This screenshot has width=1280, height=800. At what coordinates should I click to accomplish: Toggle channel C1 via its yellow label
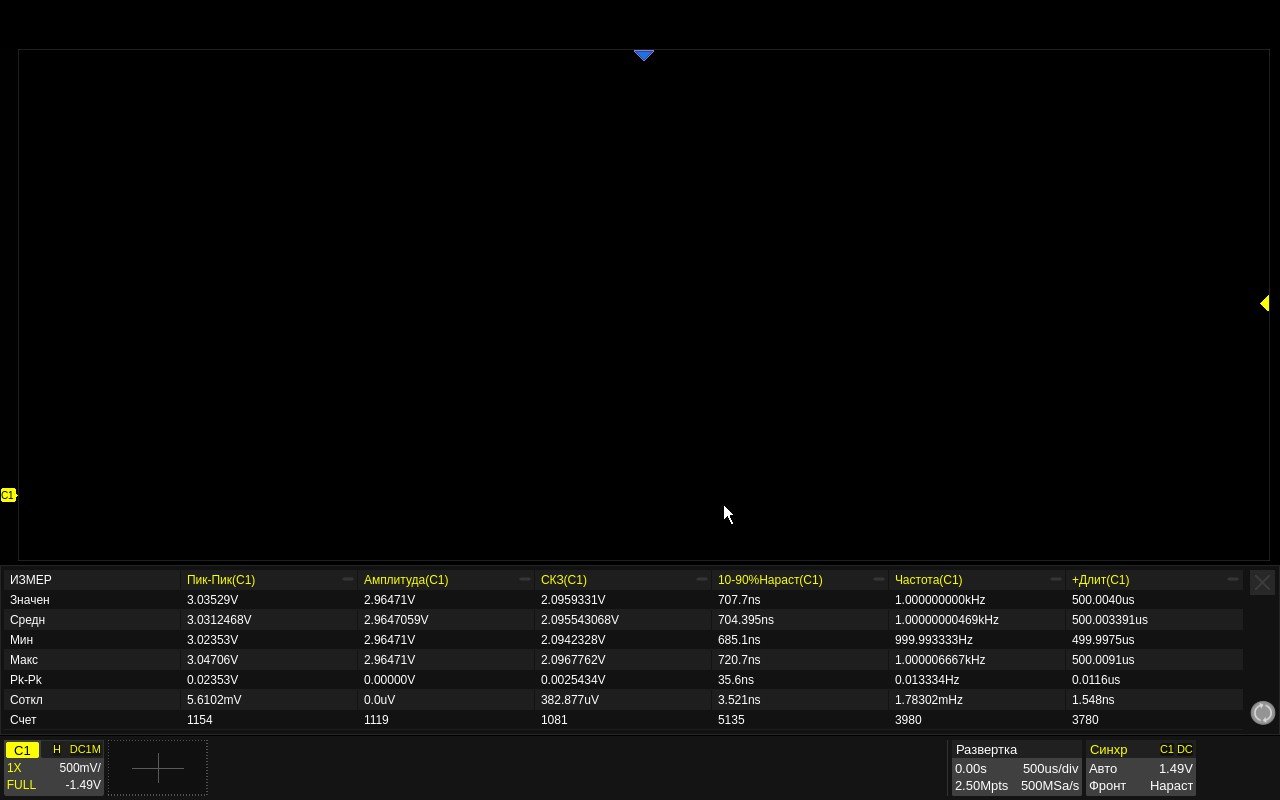pos(22,750)
